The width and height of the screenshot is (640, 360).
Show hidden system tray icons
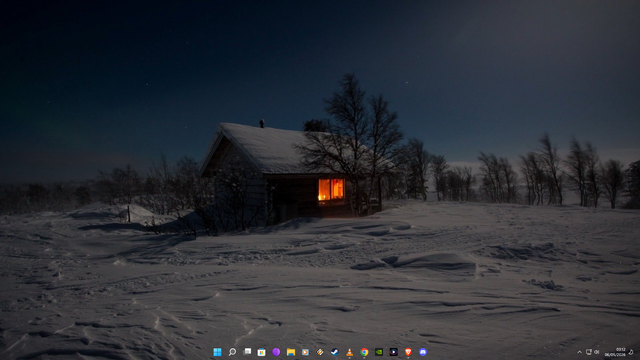(580, 352)
